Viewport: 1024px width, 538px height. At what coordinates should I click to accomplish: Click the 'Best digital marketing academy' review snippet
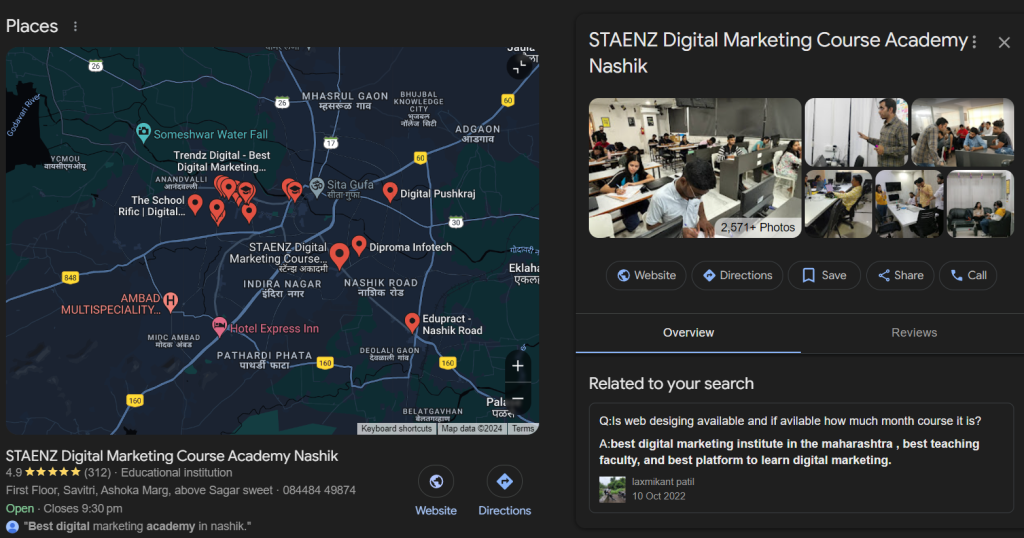pos(137,526)
